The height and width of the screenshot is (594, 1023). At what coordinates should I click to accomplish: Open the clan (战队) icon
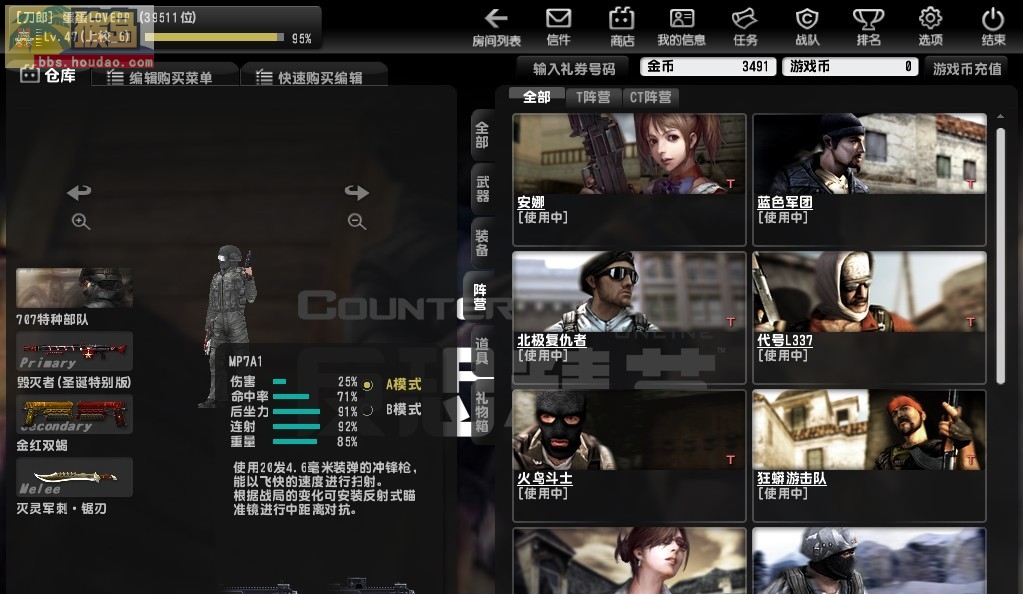806,27
